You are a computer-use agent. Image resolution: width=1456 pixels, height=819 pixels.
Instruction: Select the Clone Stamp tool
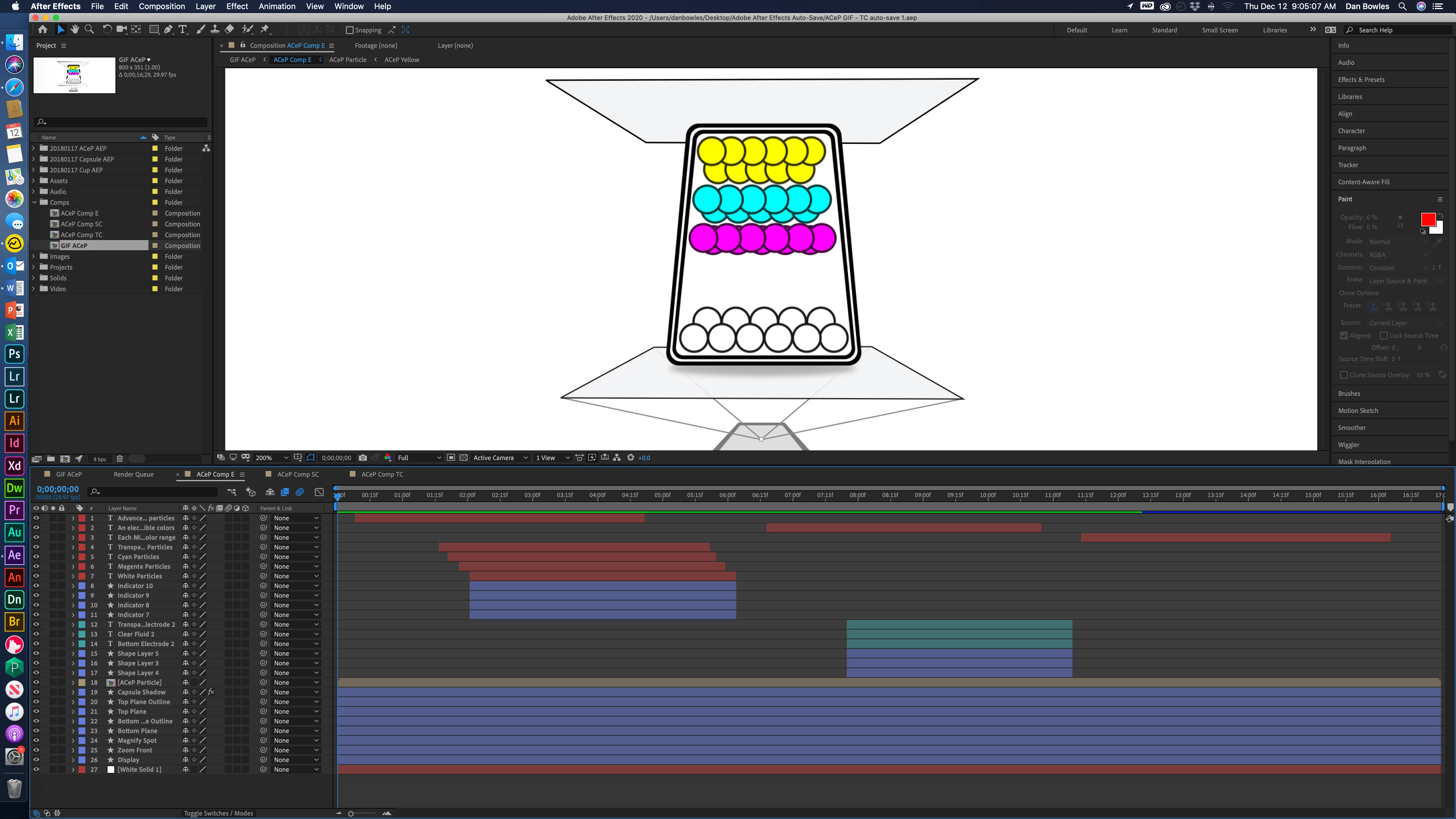215,29
